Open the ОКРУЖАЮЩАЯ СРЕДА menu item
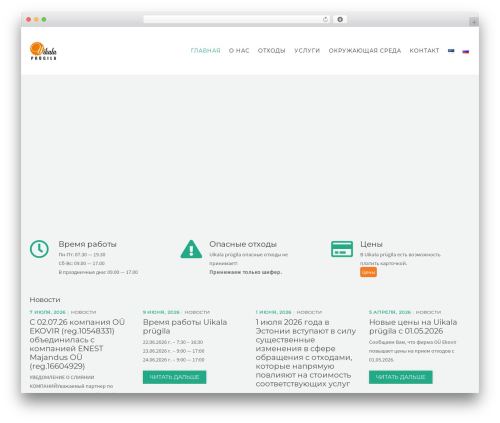Image resolution: width=500 pixels, height=423 pixels. (x=365, y=51)
